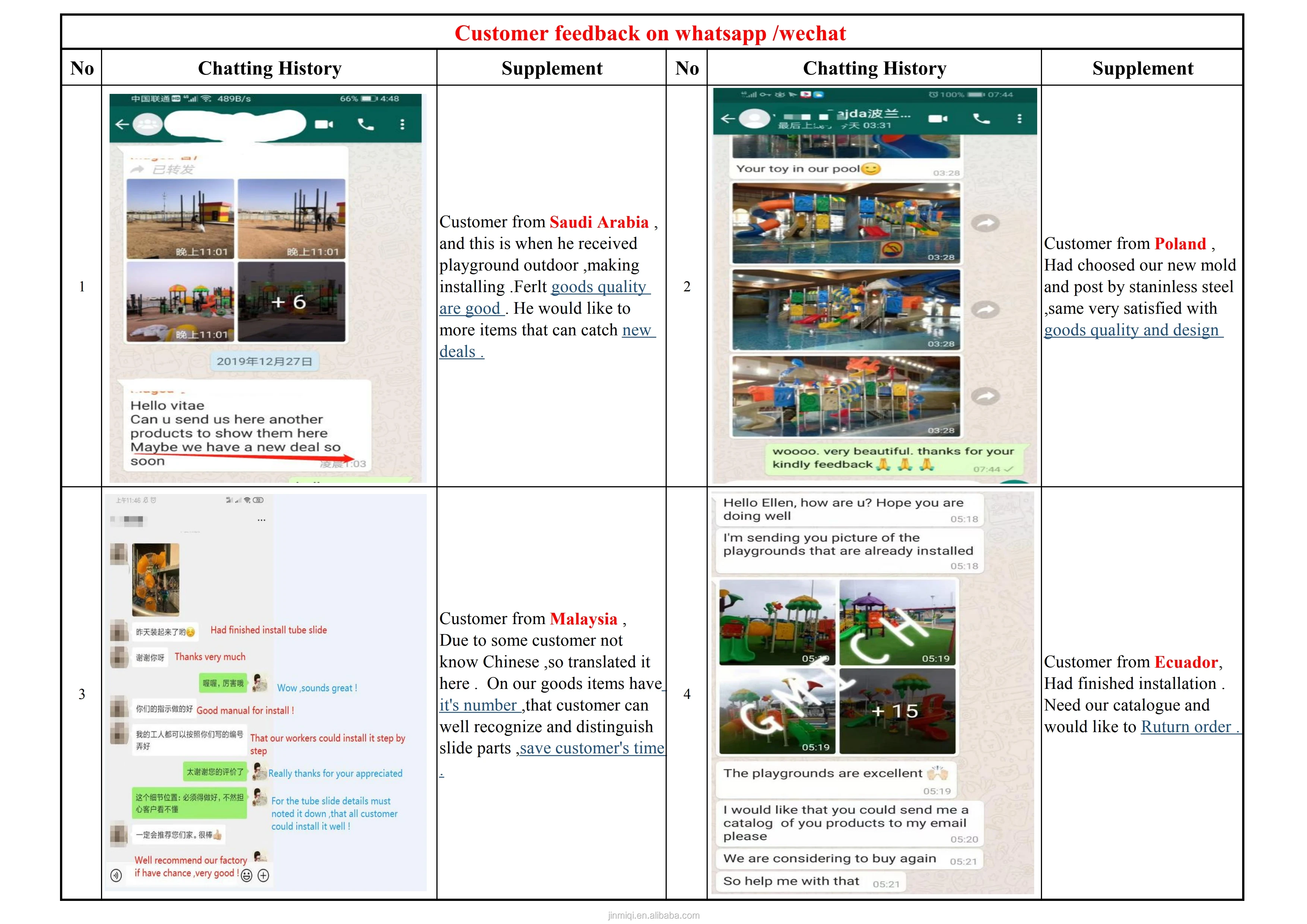Tap the plus icon in WeChat input bar
The width and height of the screenshot is (1307, 924).
(x=263, y=876)
